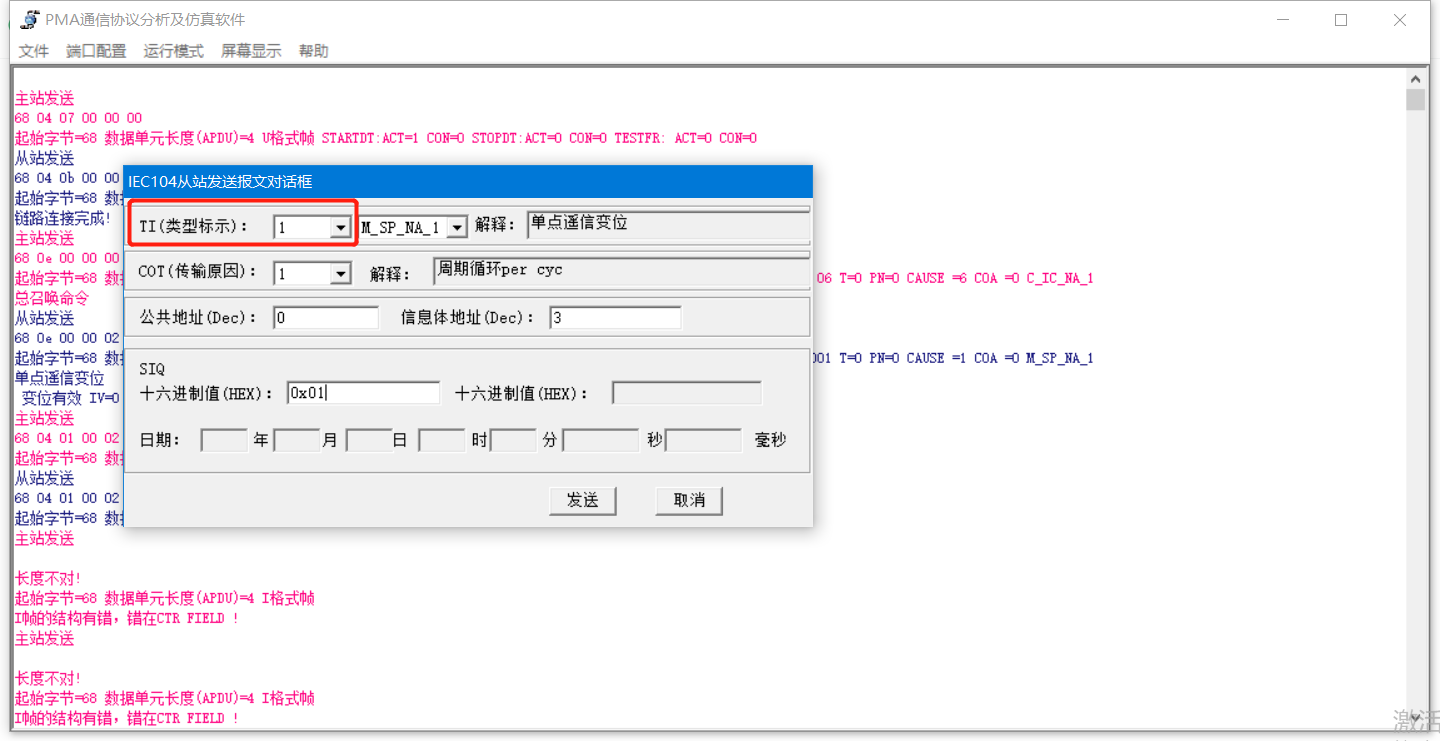Click the scroll up arrow of log pane
Image resolution: width=1440 pixels, height=741 pixels.
tap(1415, 79)
